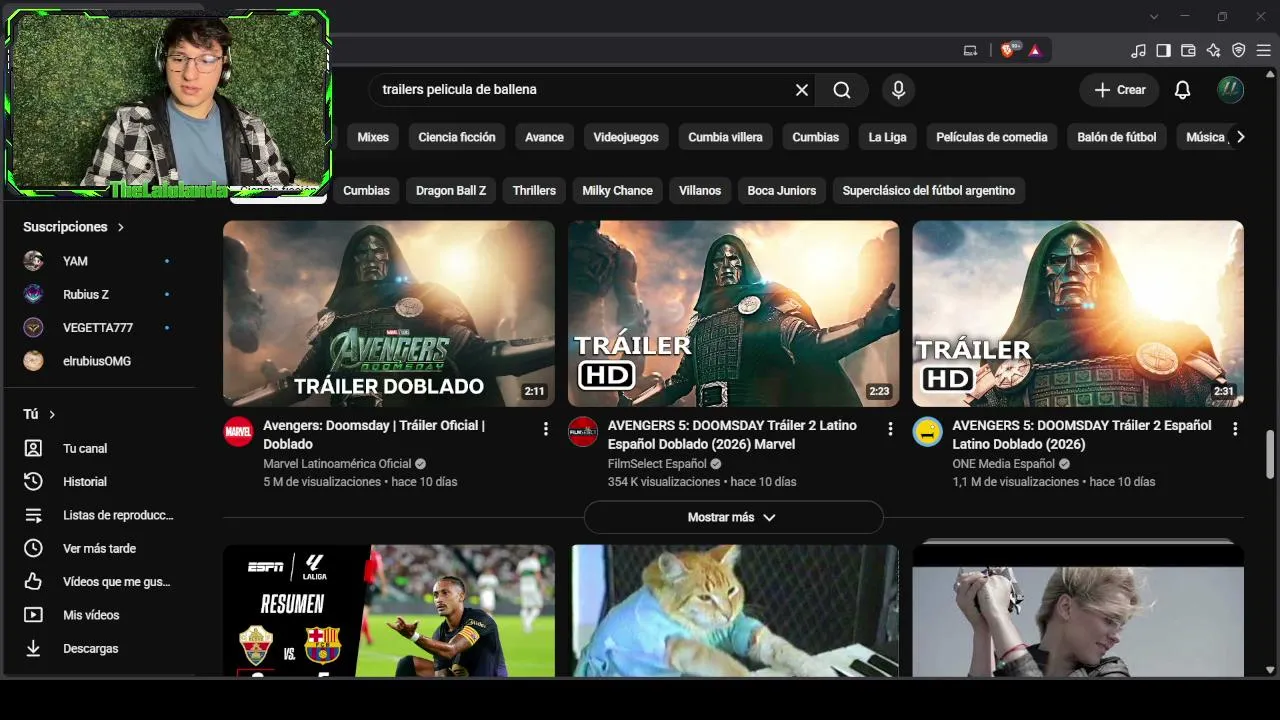
Task: Select the Mixes filter chip
Action: (x=373, y=137)
